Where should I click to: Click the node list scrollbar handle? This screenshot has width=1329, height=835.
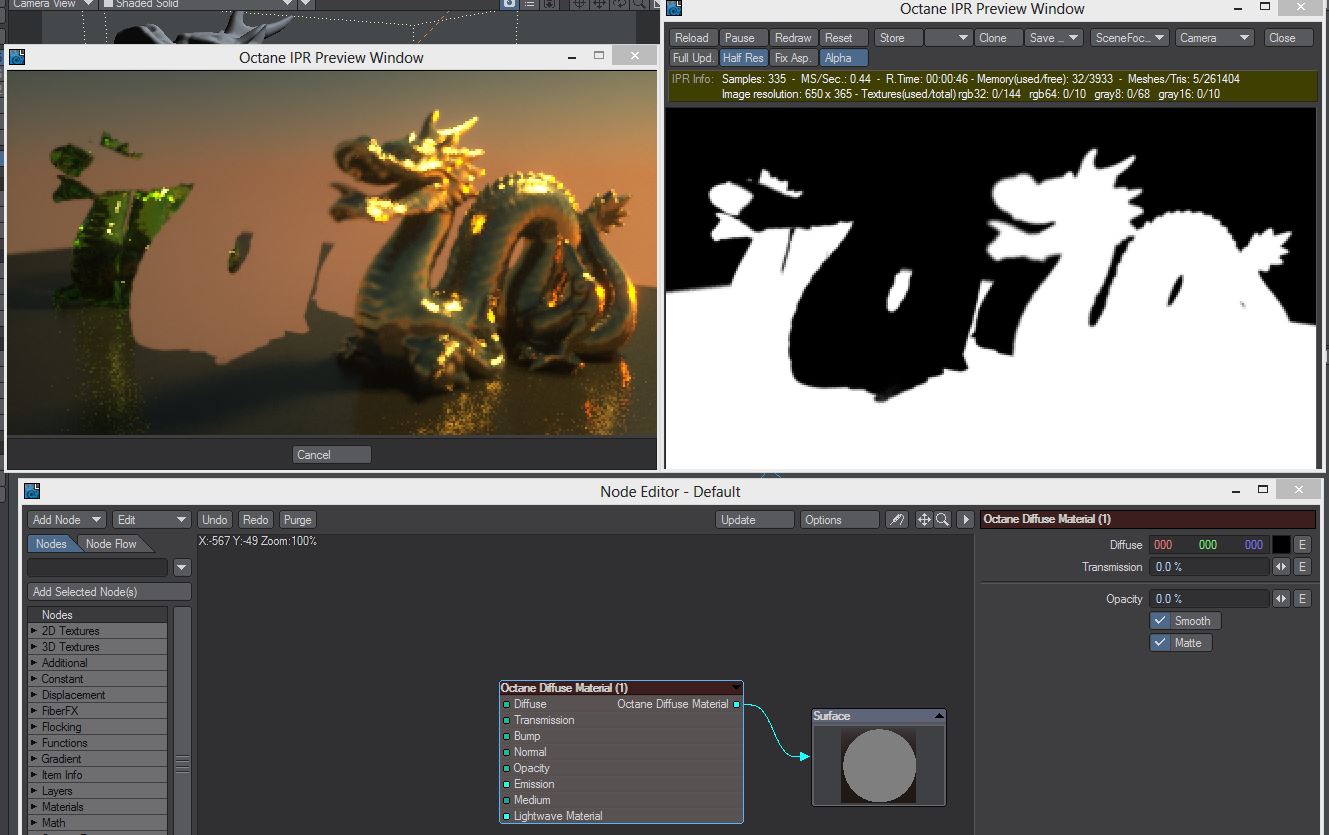click(x=182, y=763)
